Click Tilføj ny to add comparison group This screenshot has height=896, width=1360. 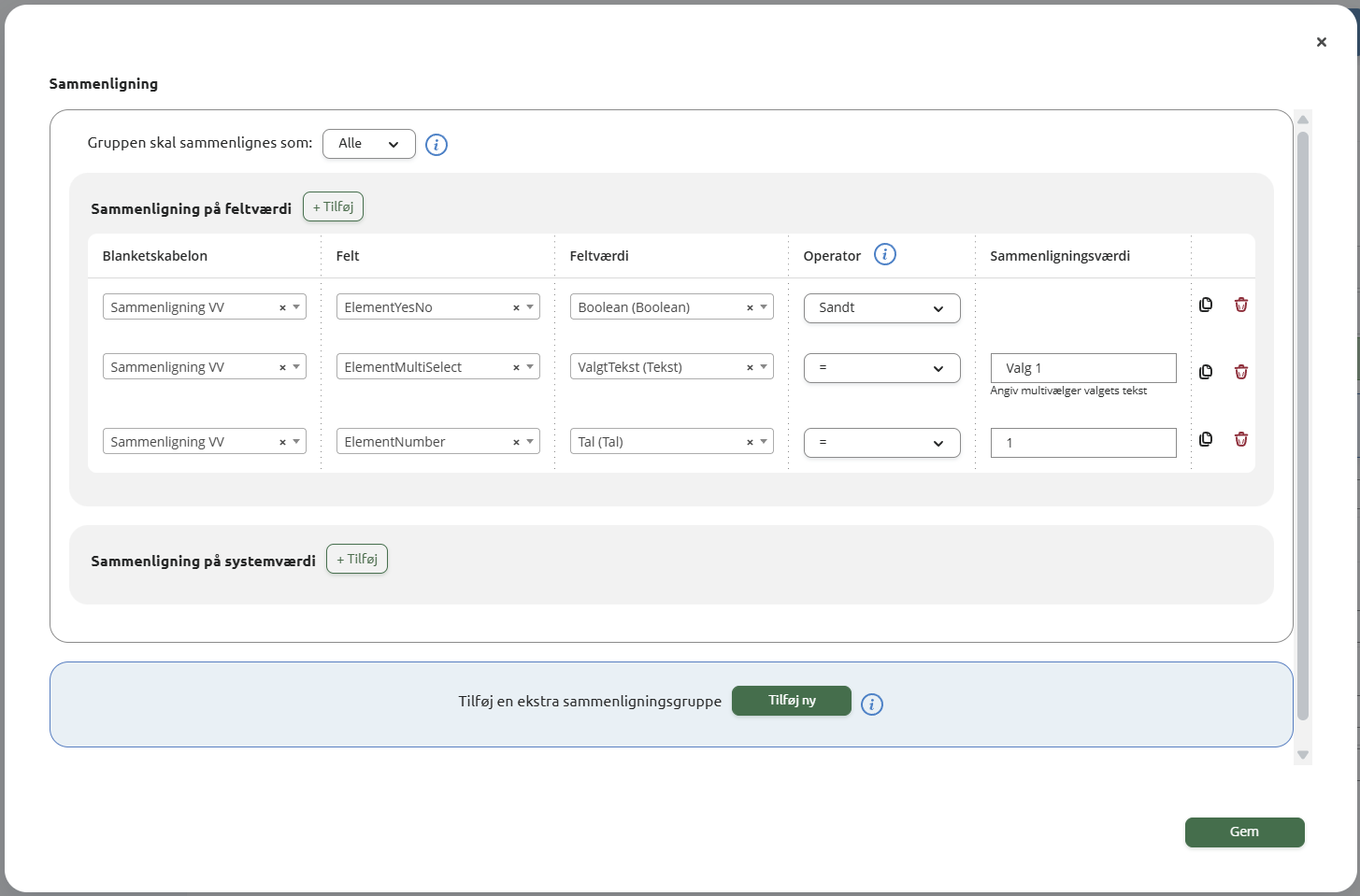click(792, 701)
